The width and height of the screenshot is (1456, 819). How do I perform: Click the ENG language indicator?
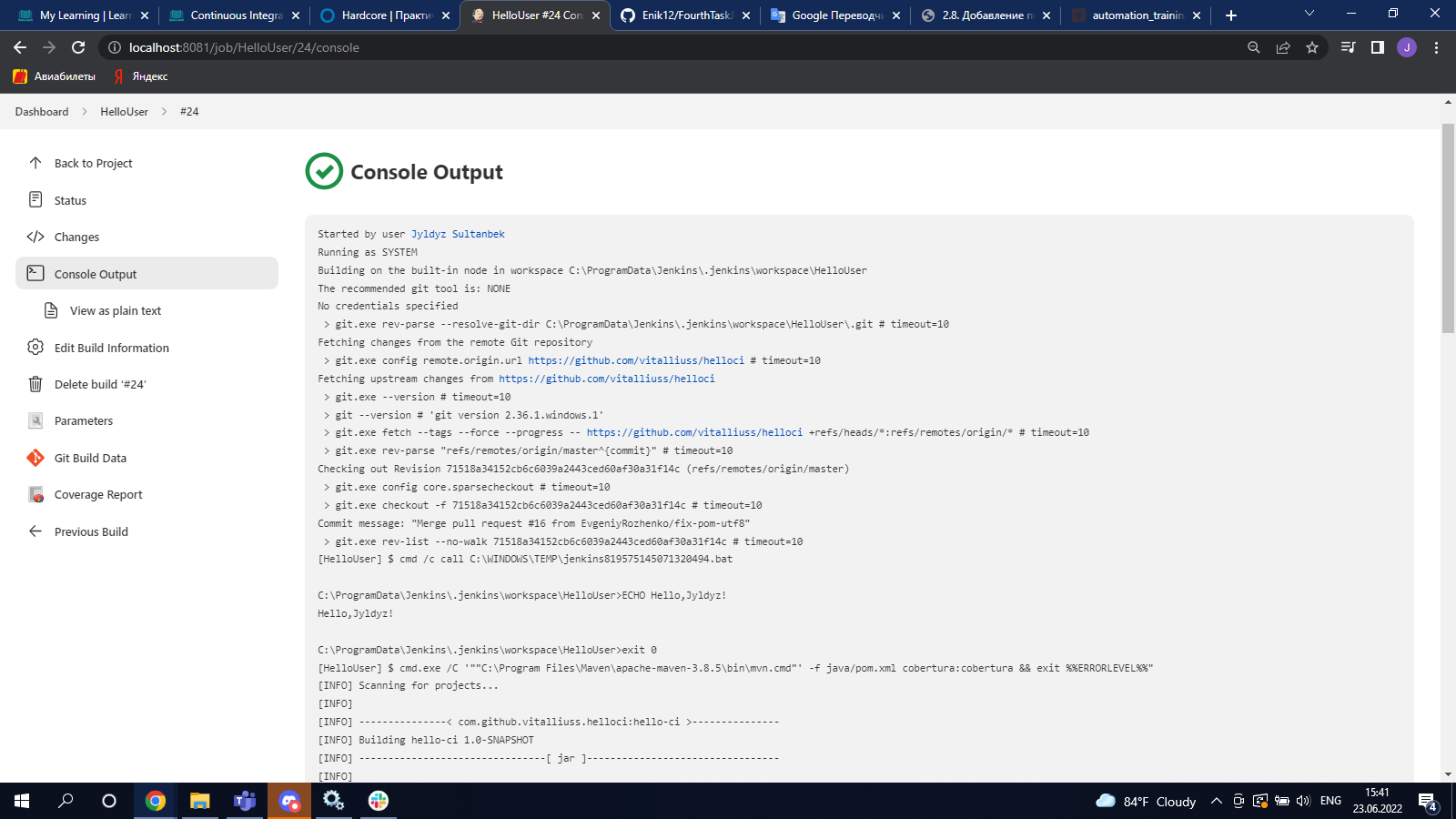click(x=1330, y=801)
